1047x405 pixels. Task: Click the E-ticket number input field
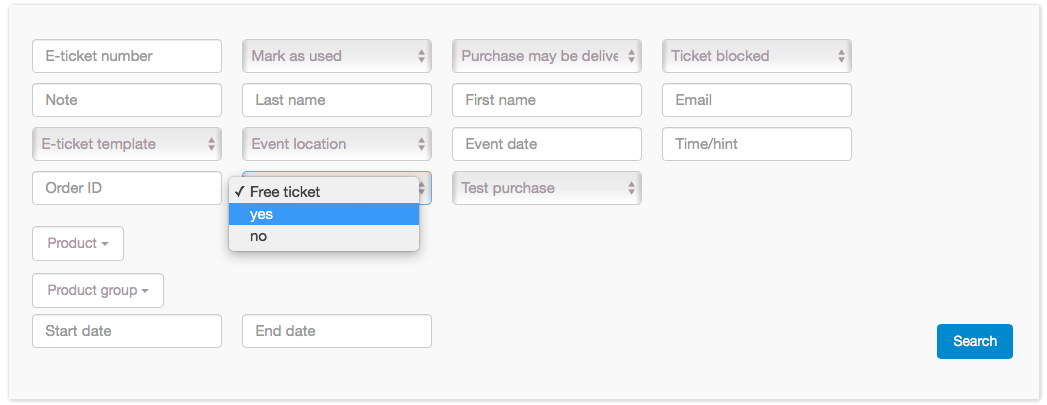coord(127,56)
